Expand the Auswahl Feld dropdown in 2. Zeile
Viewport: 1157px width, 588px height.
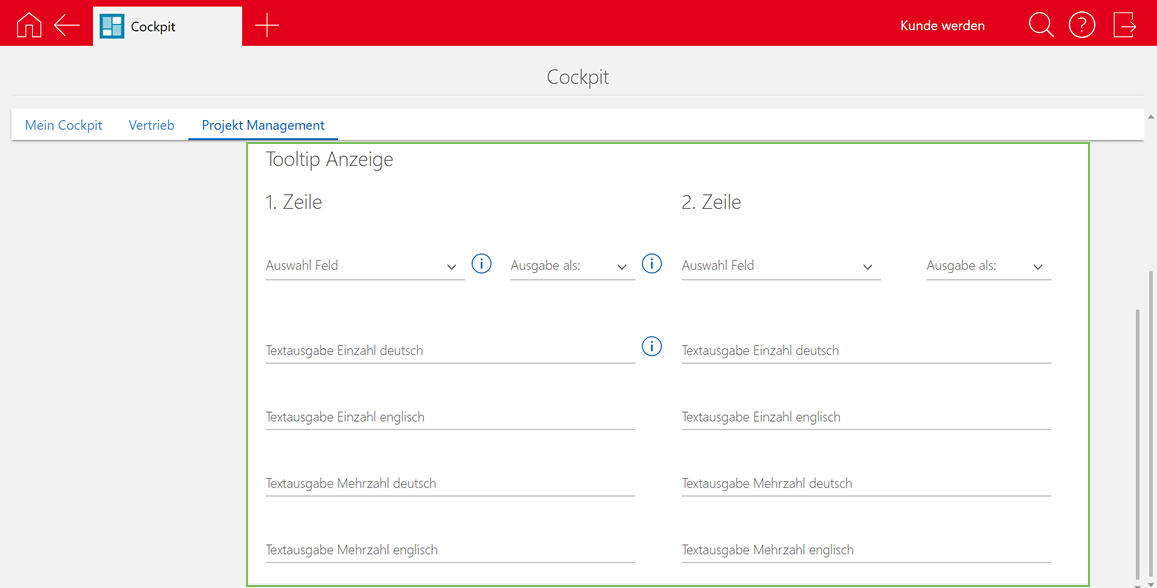pos(867,268)
